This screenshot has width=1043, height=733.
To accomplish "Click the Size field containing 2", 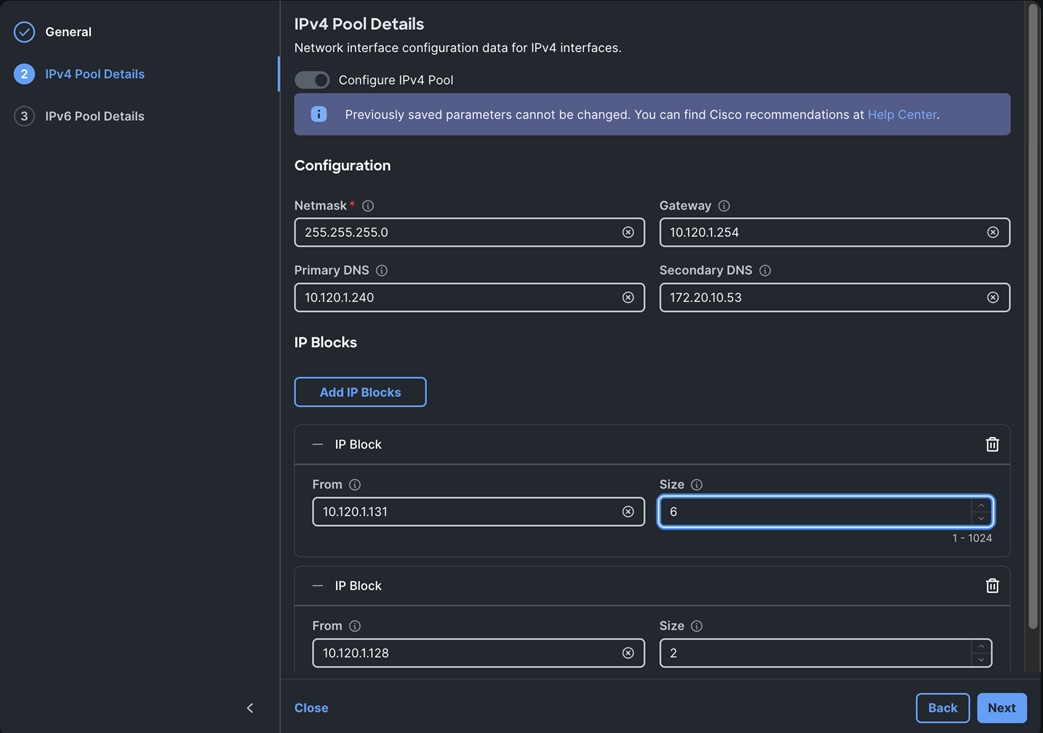I will point(826,653).
